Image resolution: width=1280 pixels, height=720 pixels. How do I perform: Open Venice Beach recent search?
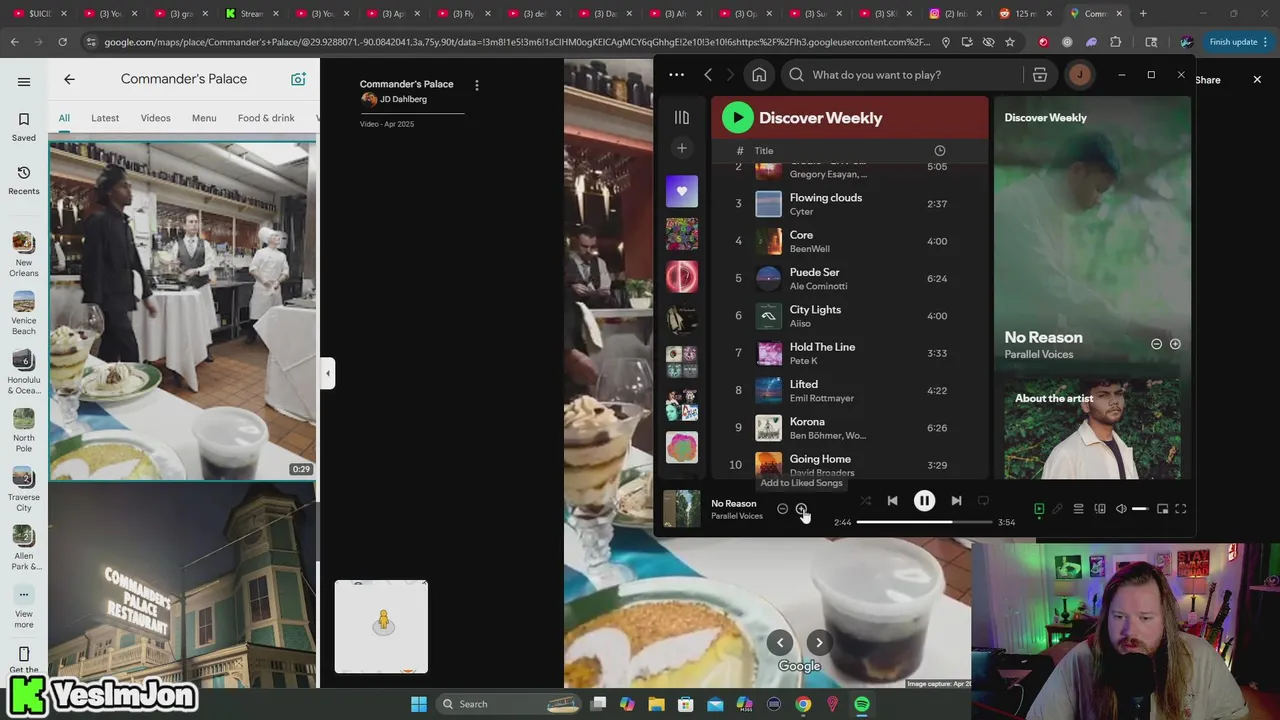24,313
